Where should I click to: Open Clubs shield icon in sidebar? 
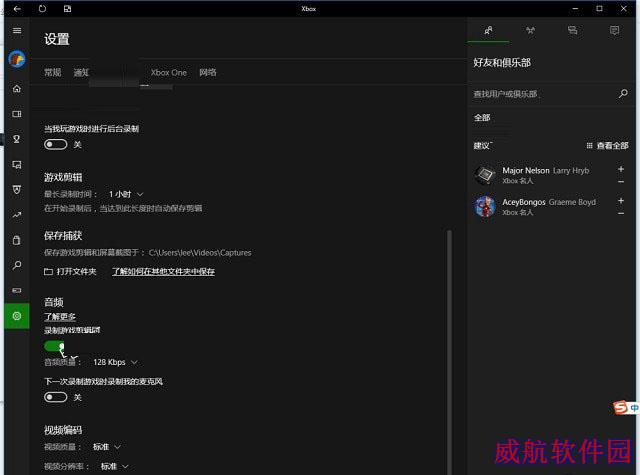point(17,190)
